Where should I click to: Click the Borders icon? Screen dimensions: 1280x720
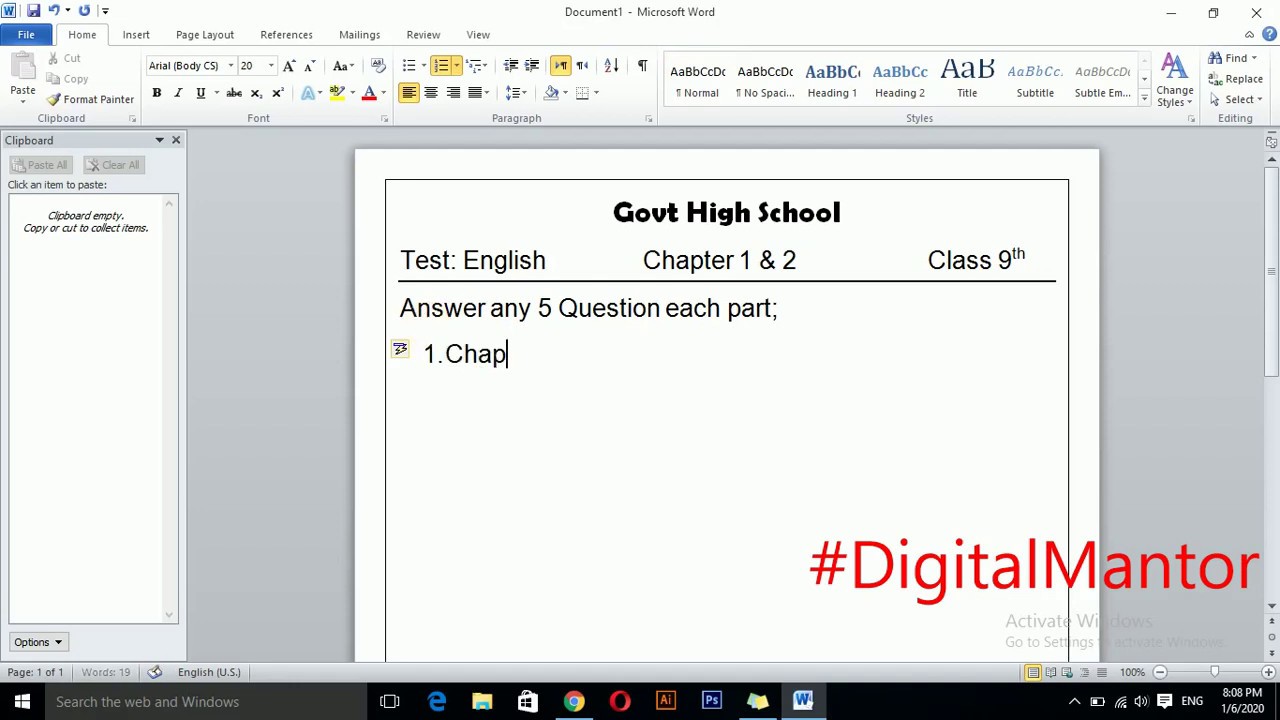(x=582, y=93)
